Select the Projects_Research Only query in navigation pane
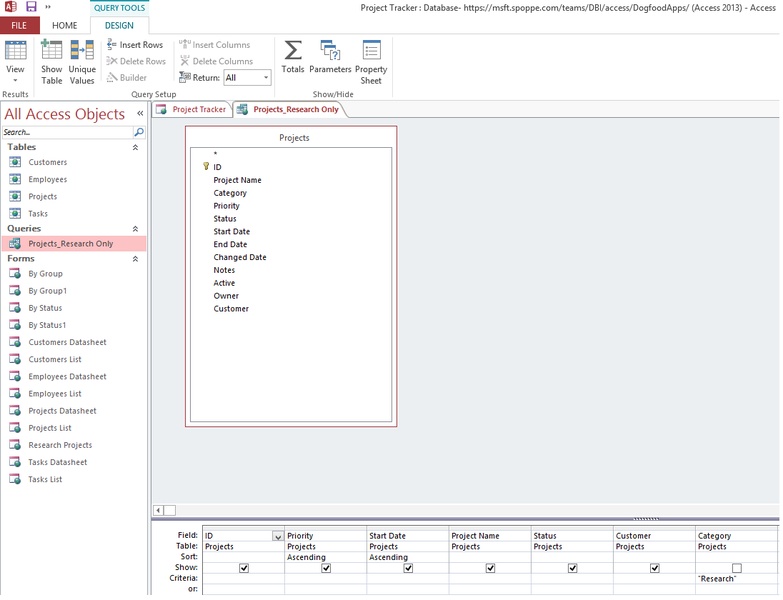Viewport: 783px width, 600px height. tap(74, 244)
